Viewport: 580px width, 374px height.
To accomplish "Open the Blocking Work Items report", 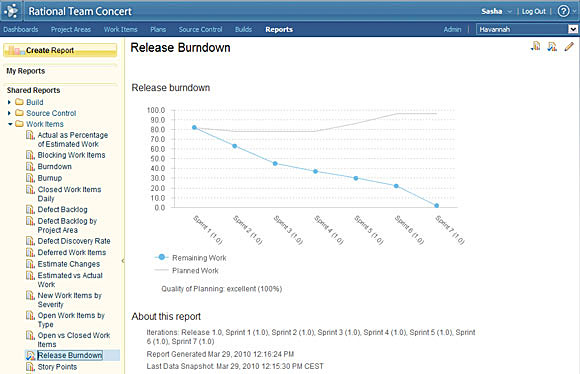I will tap(71, 155).
